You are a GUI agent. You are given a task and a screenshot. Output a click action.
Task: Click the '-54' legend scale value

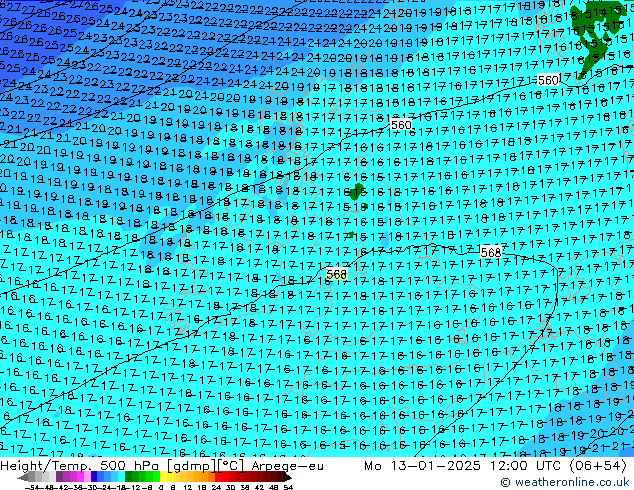click(31, 487)
